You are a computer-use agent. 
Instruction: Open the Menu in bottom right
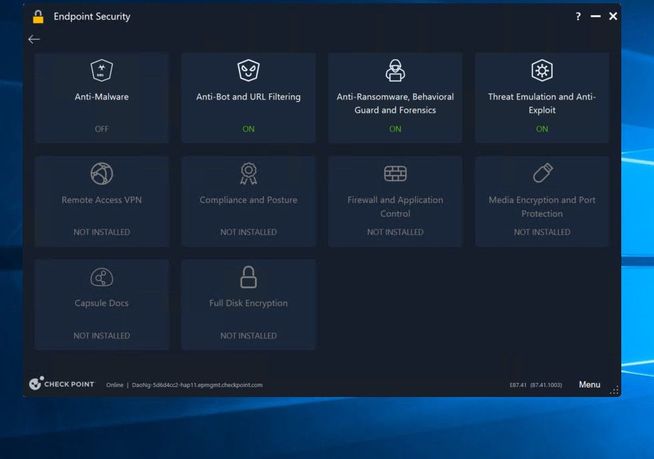[589, 385]
